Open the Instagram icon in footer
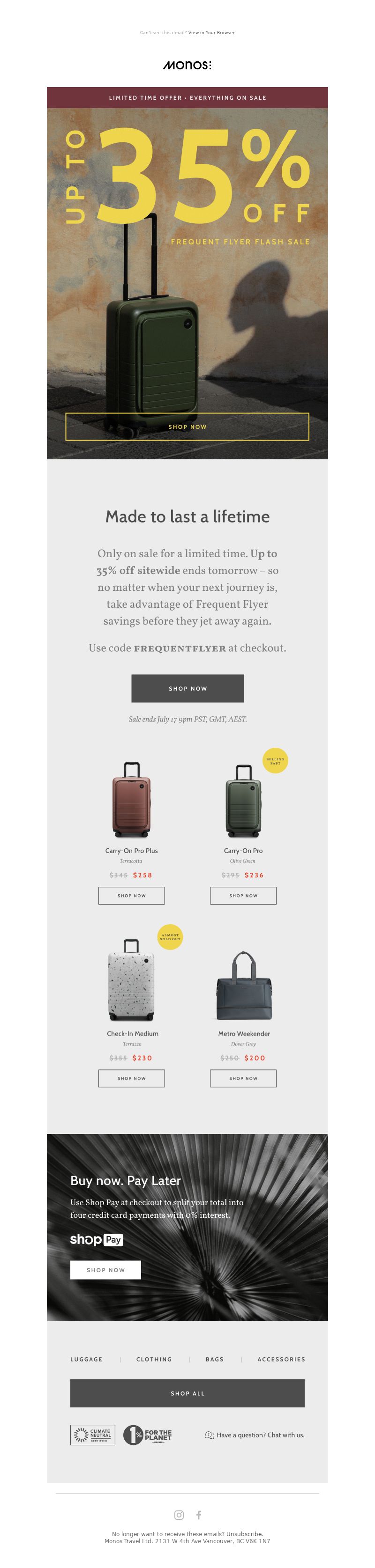This screenshot has height=1568, width=375. [179, 1515]
